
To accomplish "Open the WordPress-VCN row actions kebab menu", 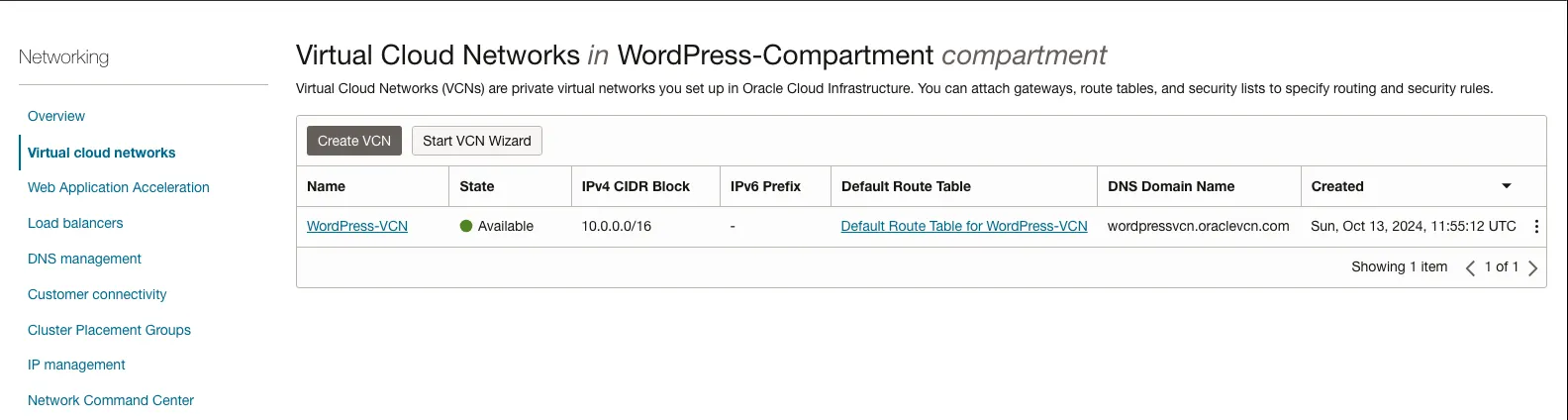I will (1536, 226).
